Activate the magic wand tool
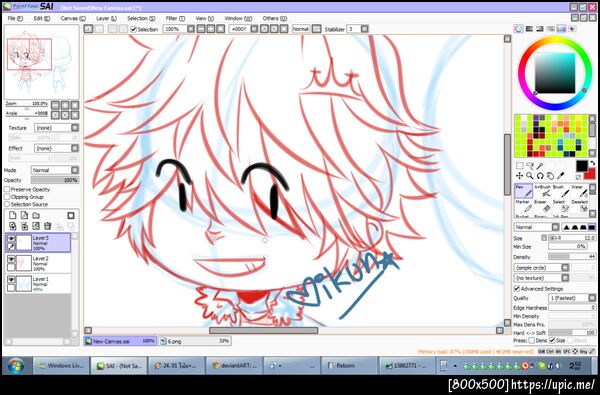 click(x=540, y=166)
